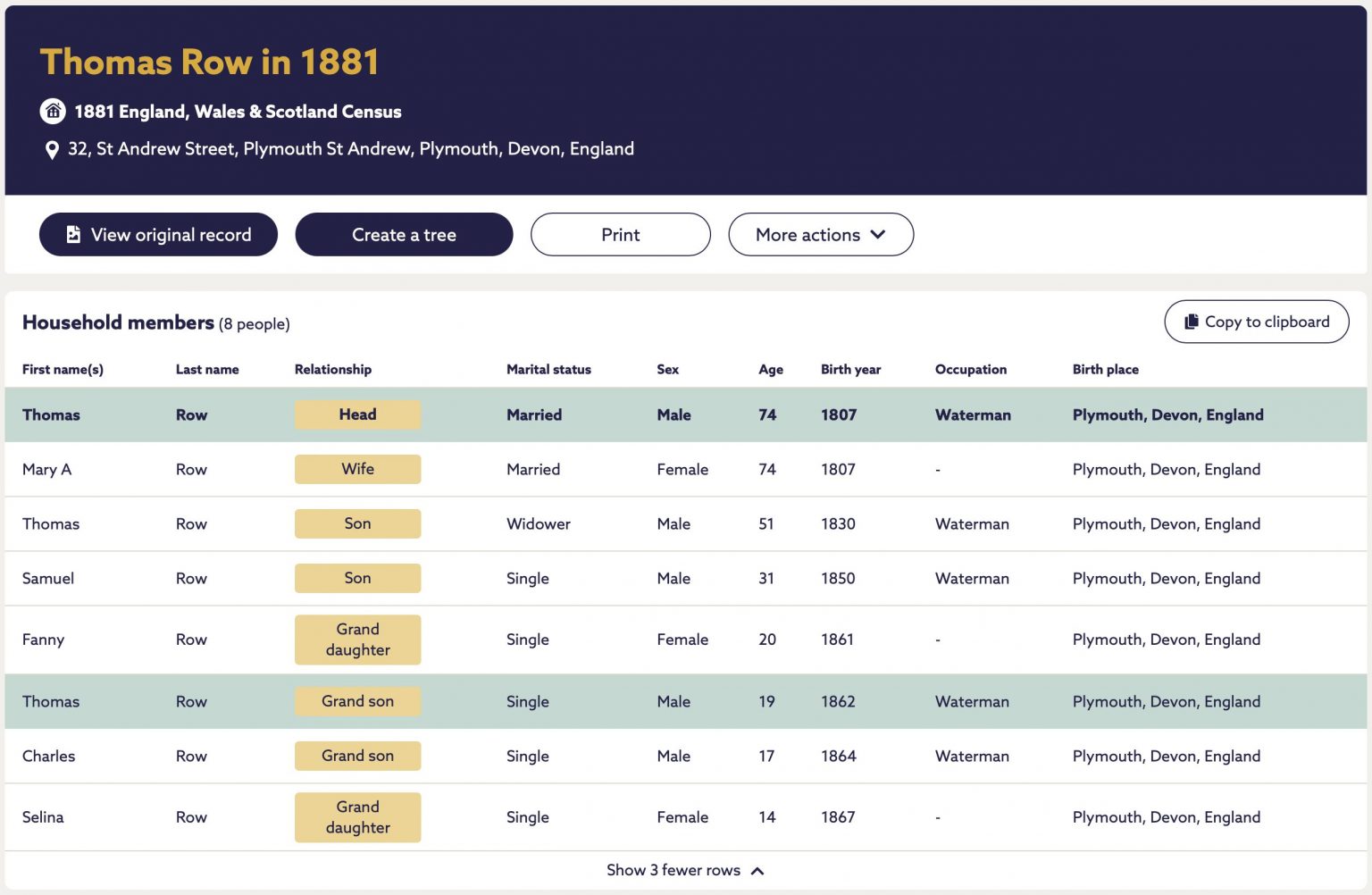
Task: Click the census house icon in header
Action: pos(53,112)
